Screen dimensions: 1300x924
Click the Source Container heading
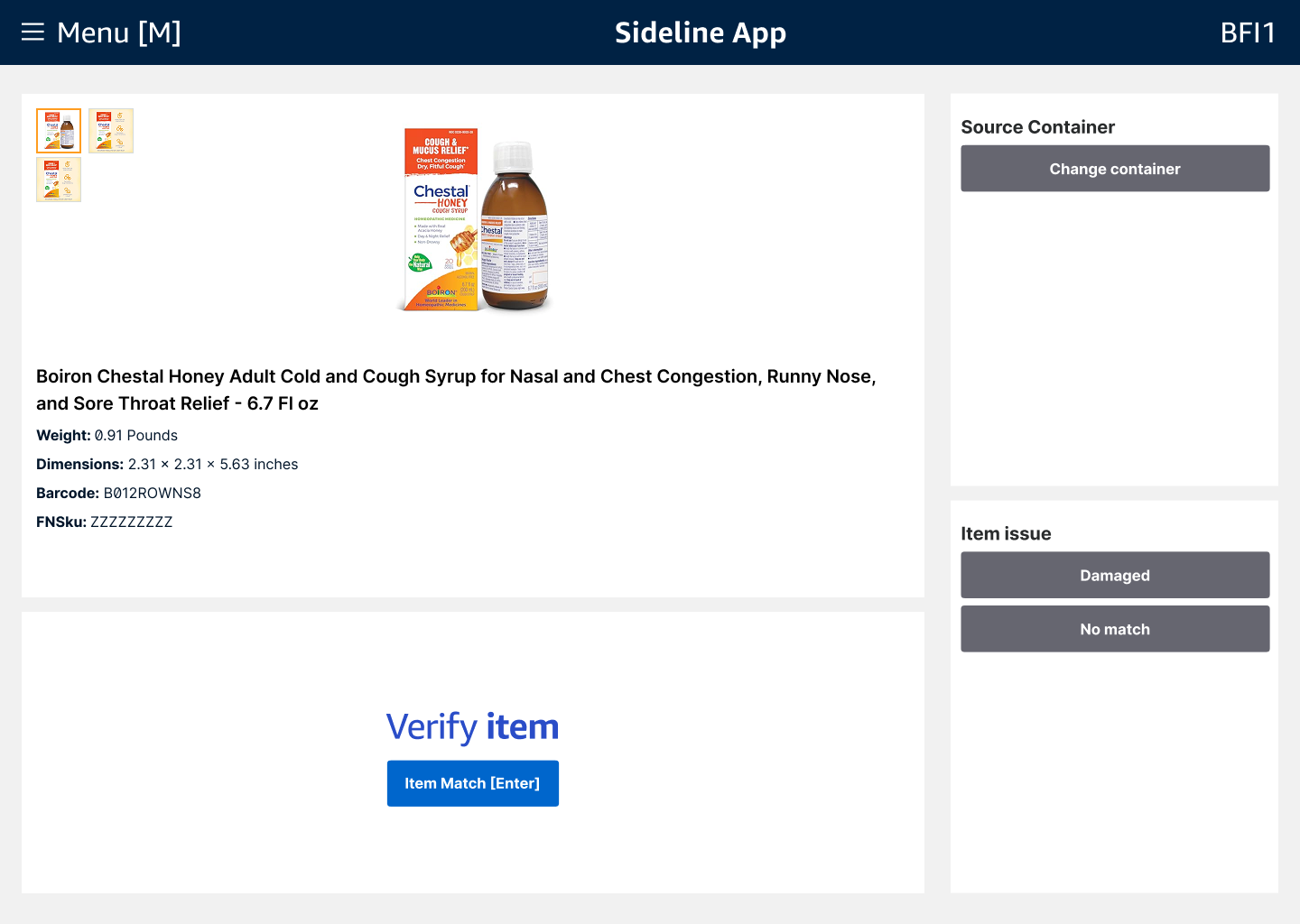click(1038, 127)
